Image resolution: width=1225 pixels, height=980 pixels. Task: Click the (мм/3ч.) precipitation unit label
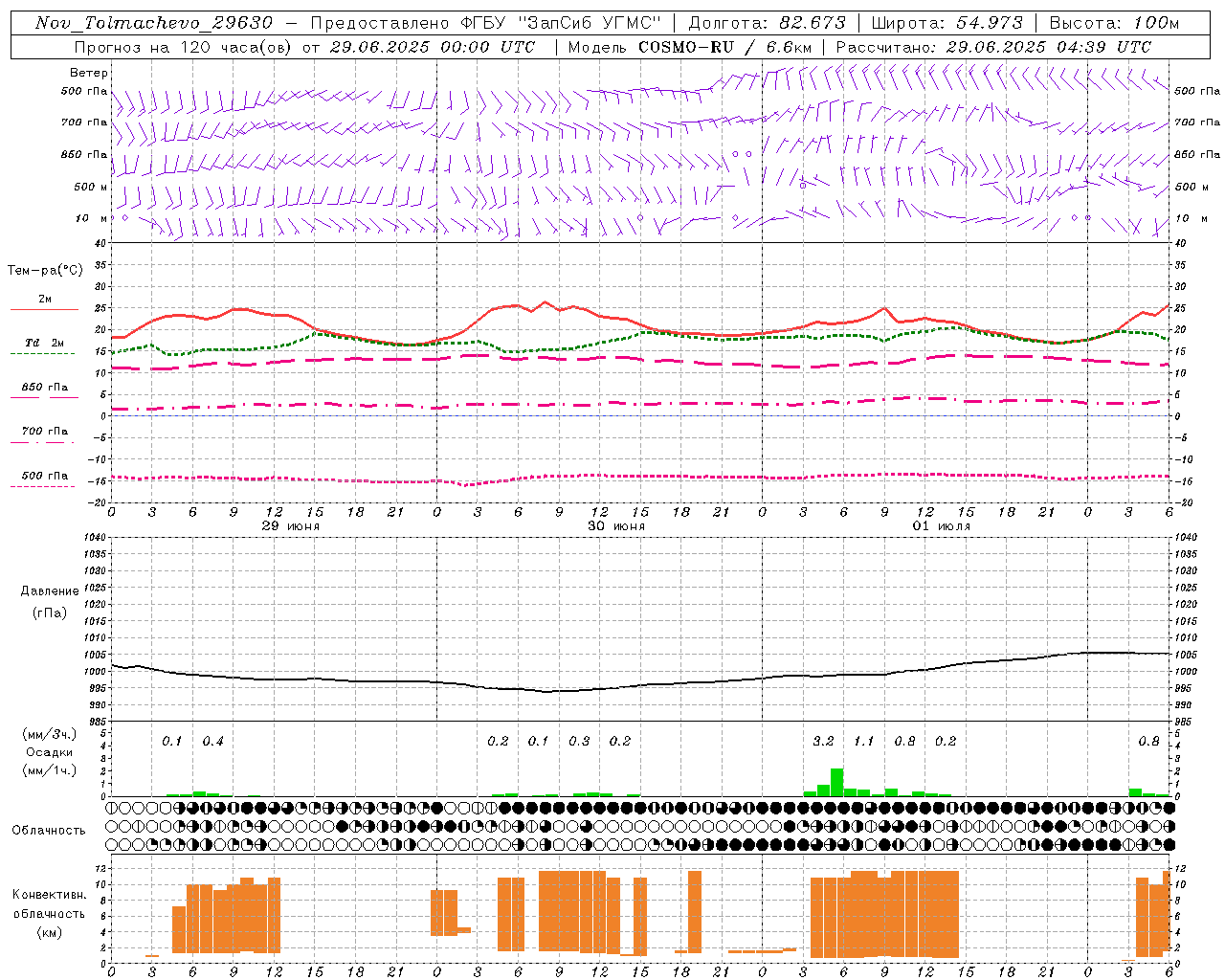(50, 734)
